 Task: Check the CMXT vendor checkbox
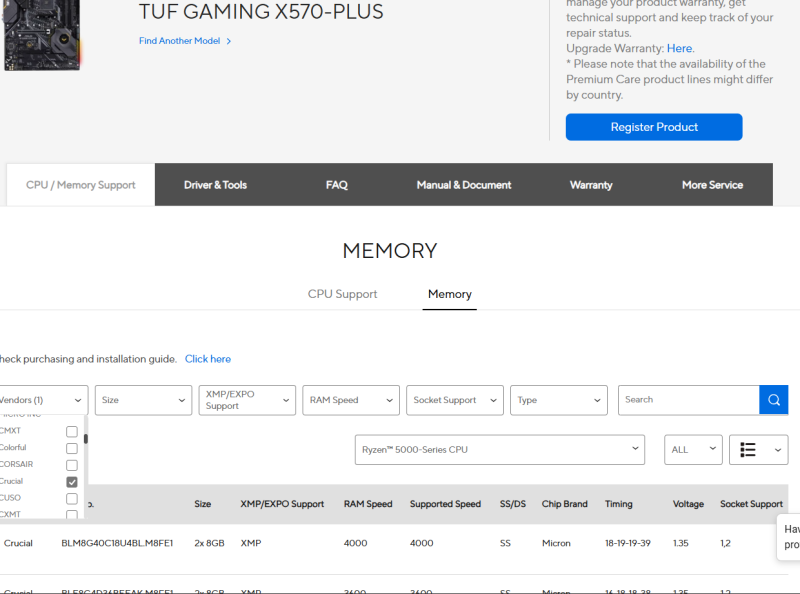(72, 432)
